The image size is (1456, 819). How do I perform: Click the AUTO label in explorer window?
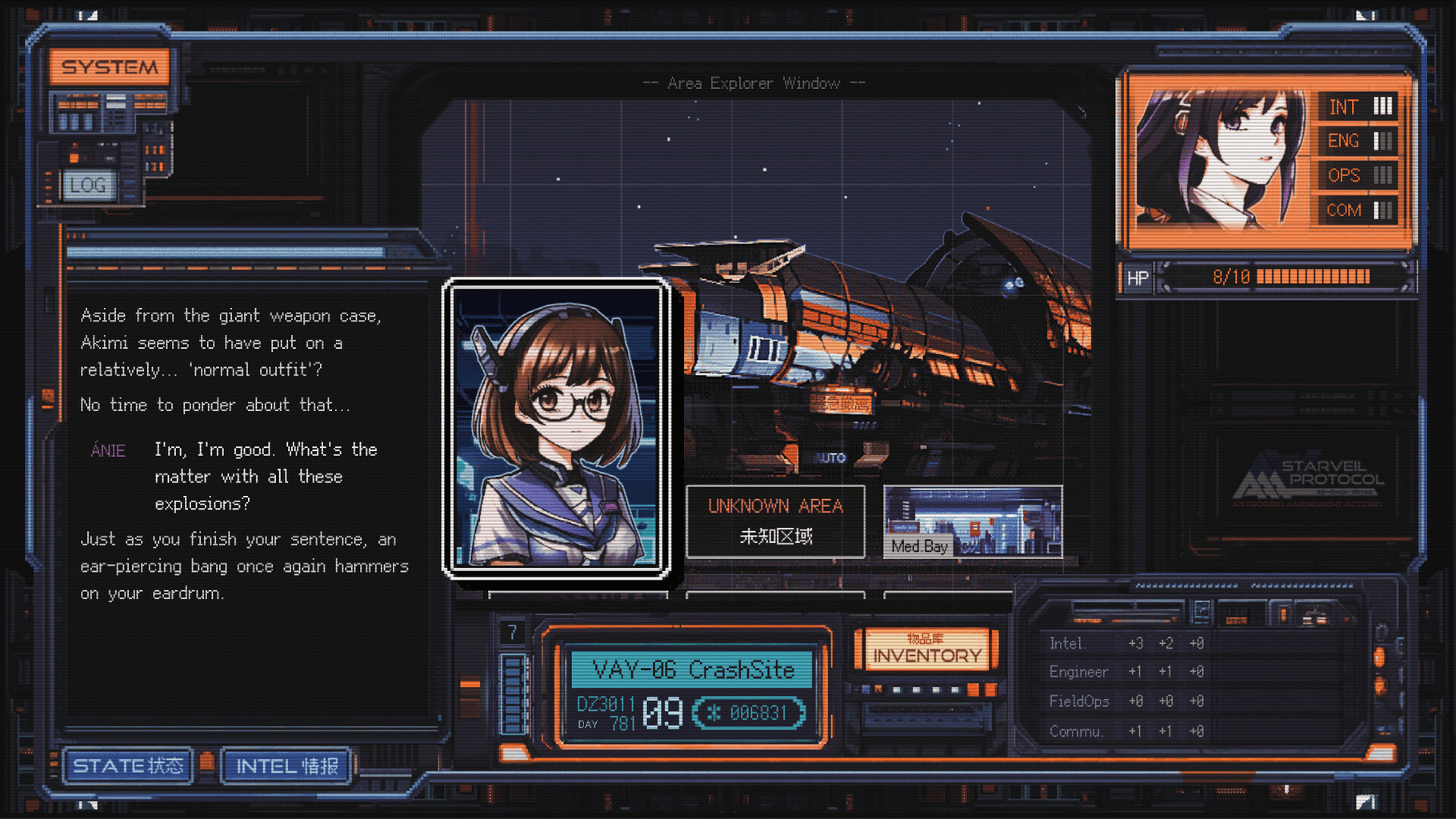click(831, 458)
